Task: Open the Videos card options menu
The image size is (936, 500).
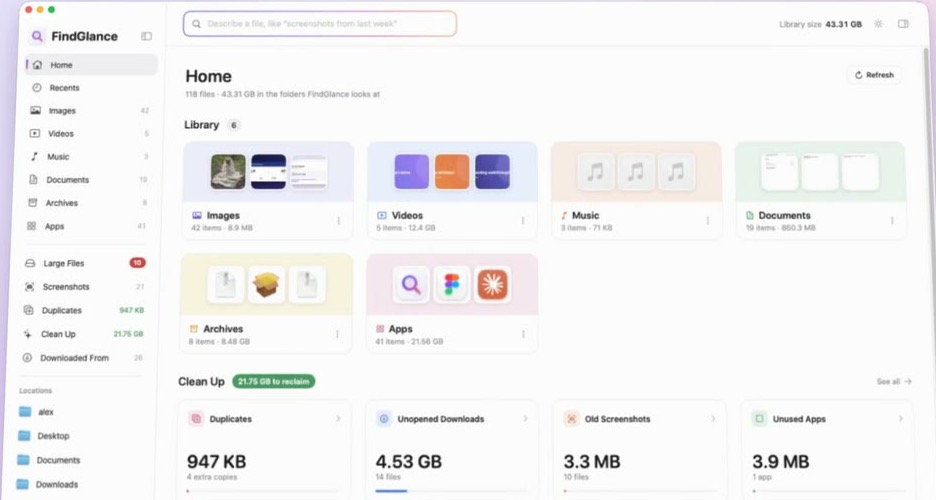Action: point(523,221)
